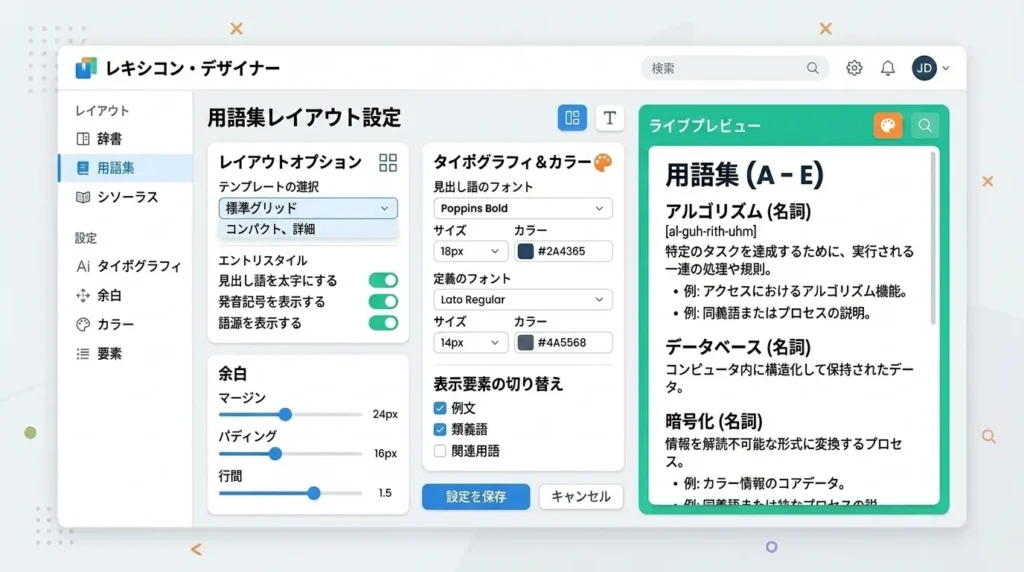Image resolution: width=1024 pixels, height=572 pixels.
Task: Click the 用語集 (A - E) preview heading
Action: 744,175
